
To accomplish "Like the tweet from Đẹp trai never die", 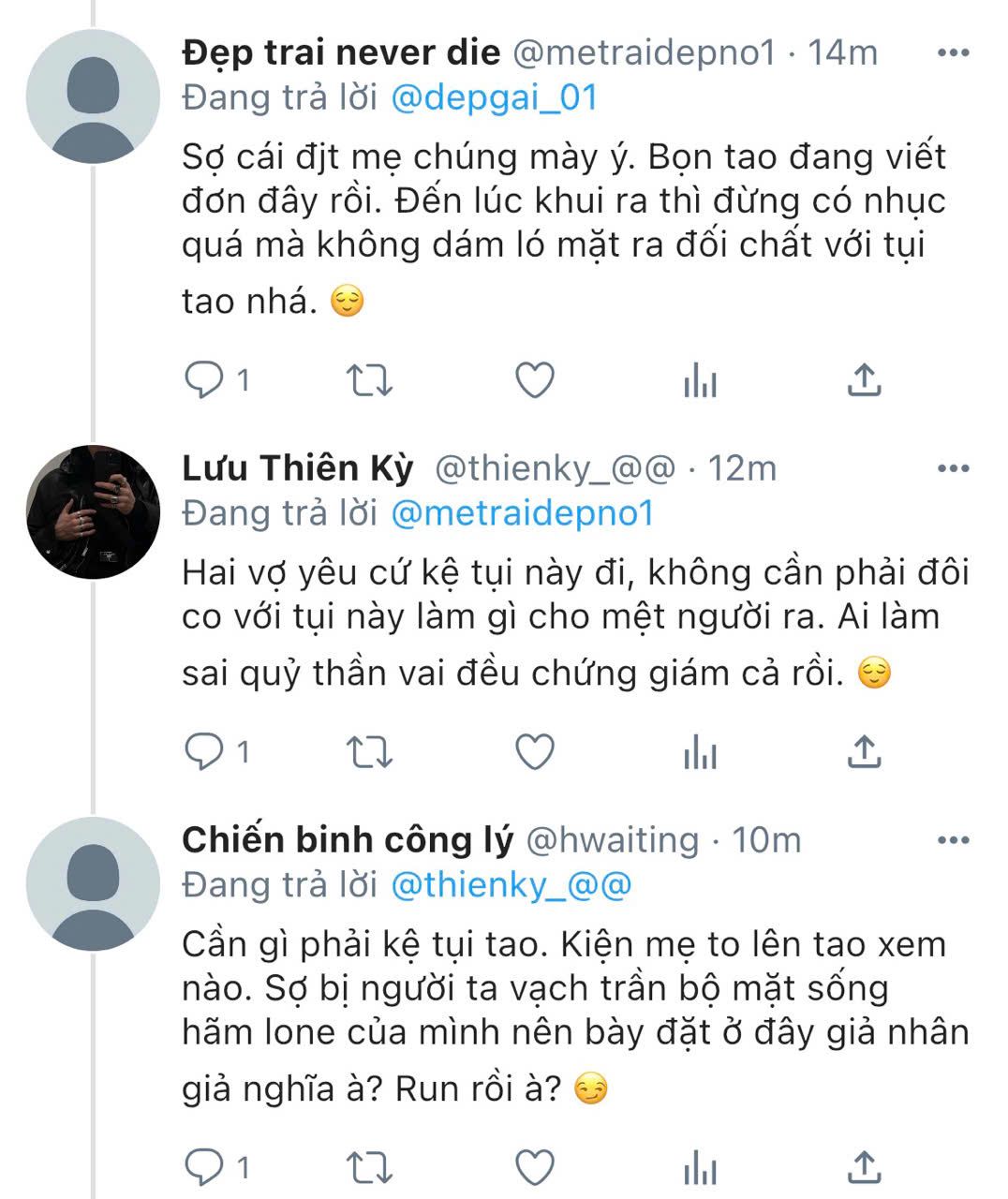I will 536,380.
